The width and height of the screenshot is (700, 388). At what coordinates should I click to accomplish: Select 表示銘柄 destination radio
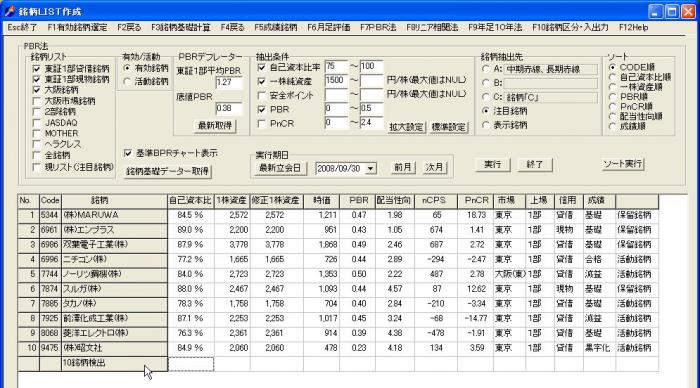click(x=486, y=125)
